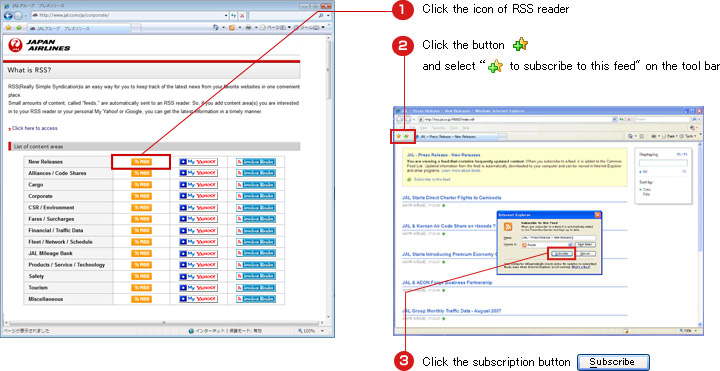Click the RSS icon in the Safety row
This screenshot has width=720, height=371.
141,276
